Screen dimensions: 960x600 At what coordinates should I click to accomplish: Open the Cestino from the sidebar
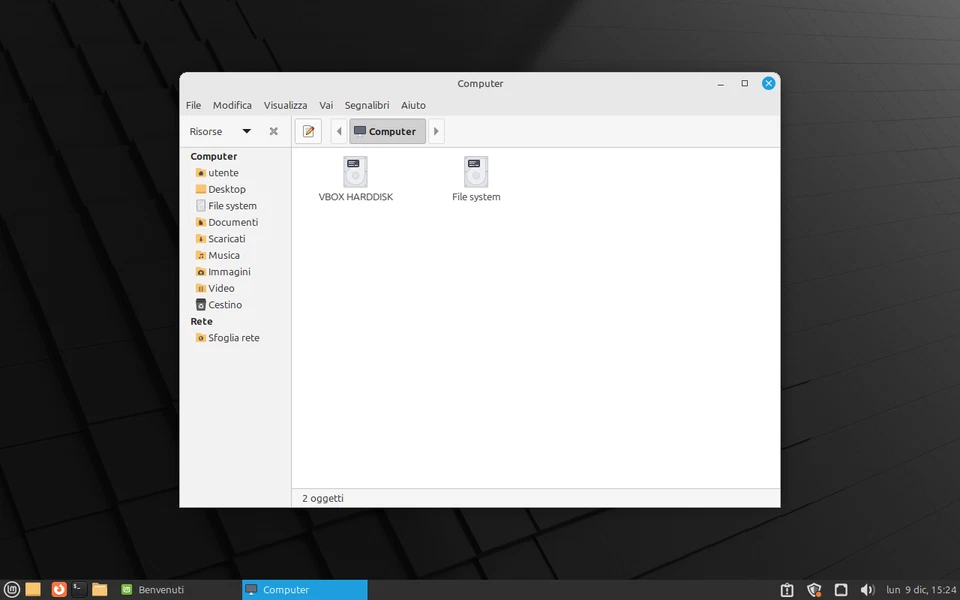point(224,304)
